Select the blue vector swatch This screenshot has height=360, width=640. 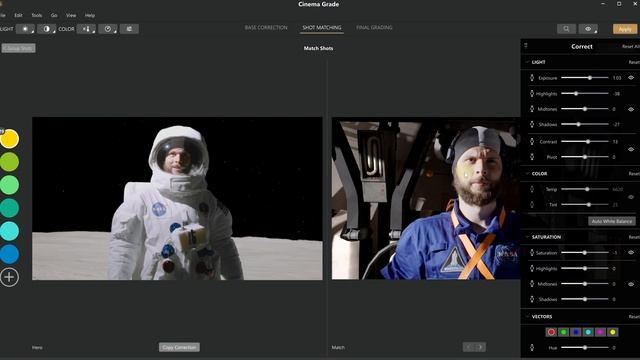576,332
